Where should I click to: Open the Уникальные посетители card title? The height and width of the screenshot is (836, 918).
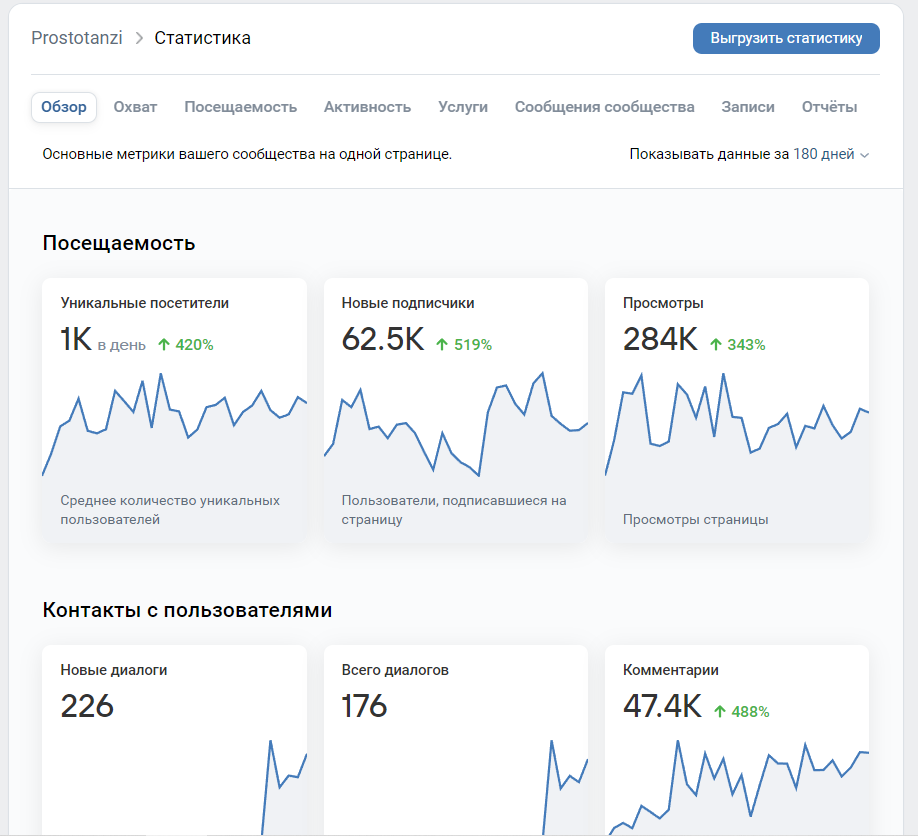pos(145,303)
